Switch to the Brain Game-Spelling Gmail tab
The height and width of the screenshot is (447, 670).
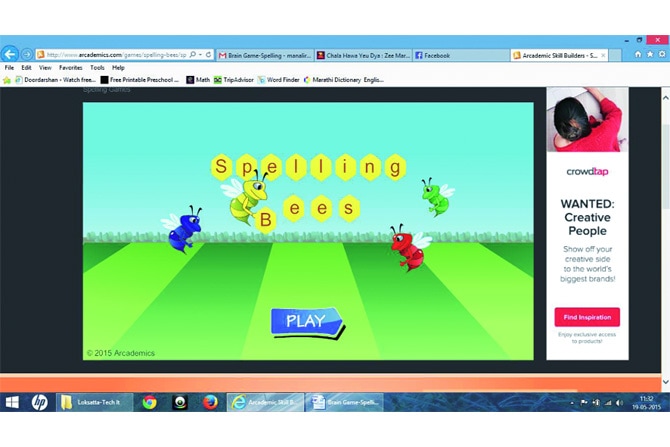tap(263, 55)
